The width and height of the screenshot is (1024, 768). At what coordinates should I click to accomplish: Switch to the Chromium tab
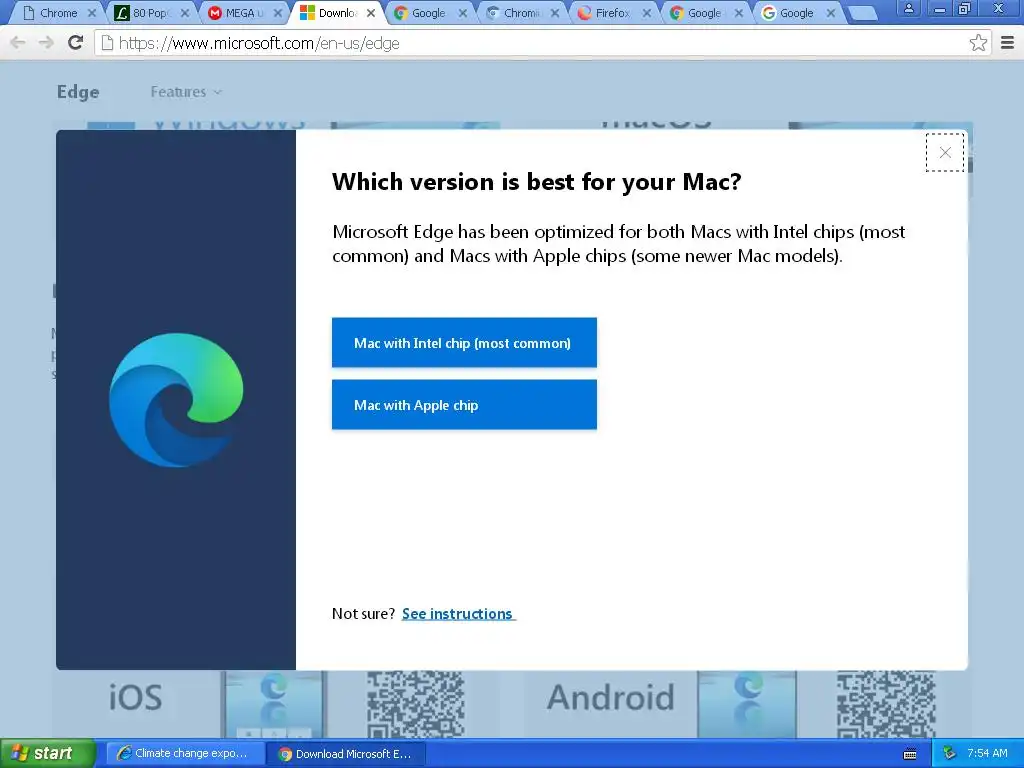click(x=519, y=13)
